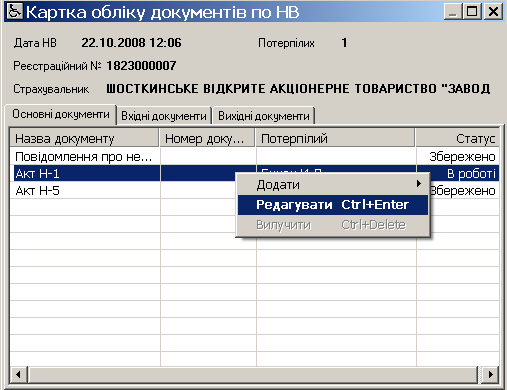The width and height of the screenshot is (507, 390).
Task: Click the horizontal scrollbar left arrow
Action: pyautogui.click(x=18, y=374)
